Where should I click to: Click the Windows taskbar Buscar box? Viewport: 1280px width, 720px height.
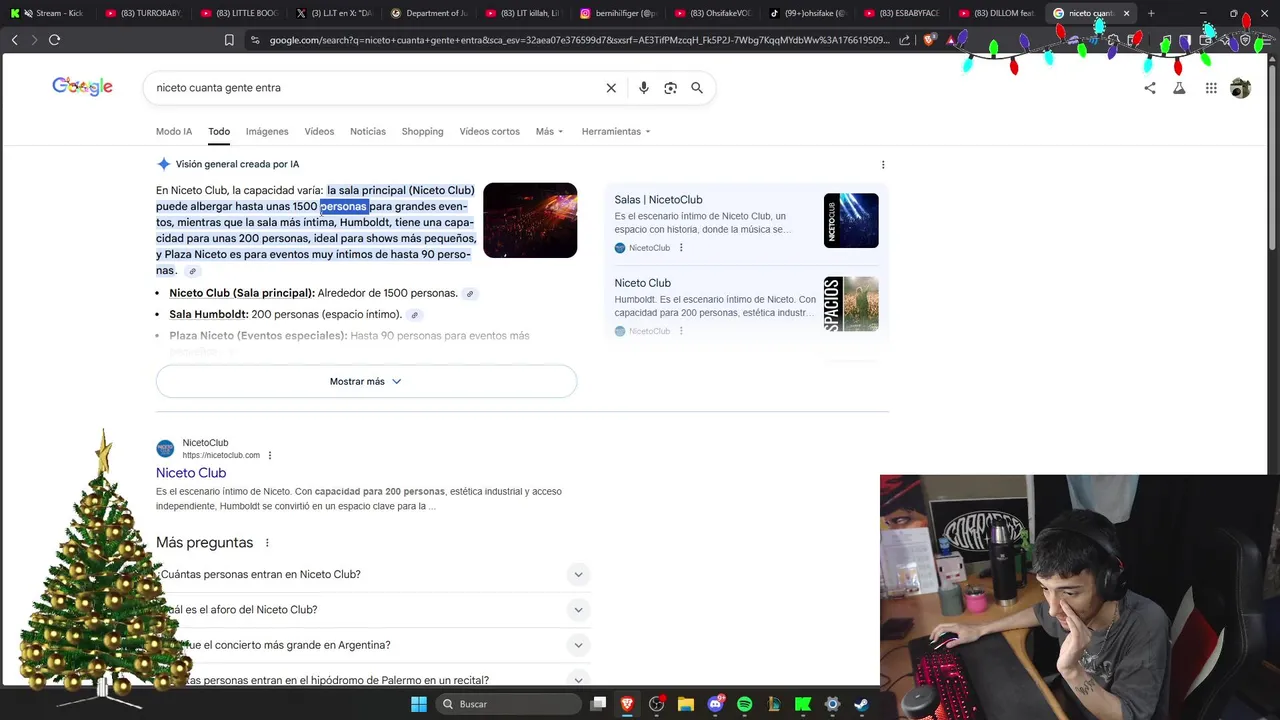point(509,704)
